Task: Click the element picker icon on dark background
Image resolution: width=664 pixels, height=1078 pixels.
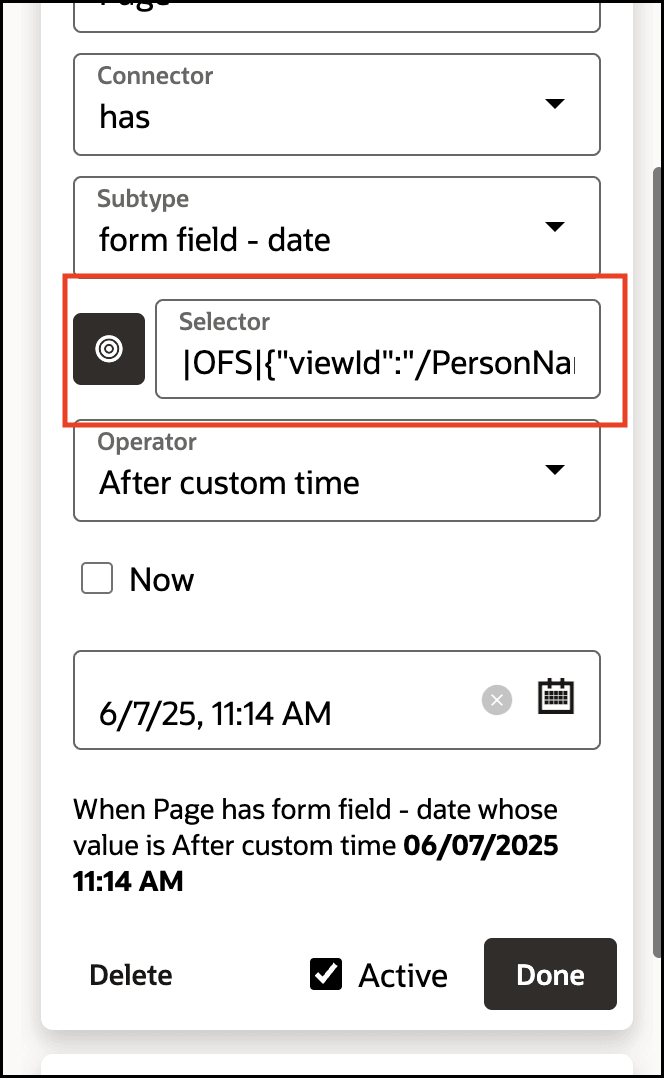Action: pos(109,349)
